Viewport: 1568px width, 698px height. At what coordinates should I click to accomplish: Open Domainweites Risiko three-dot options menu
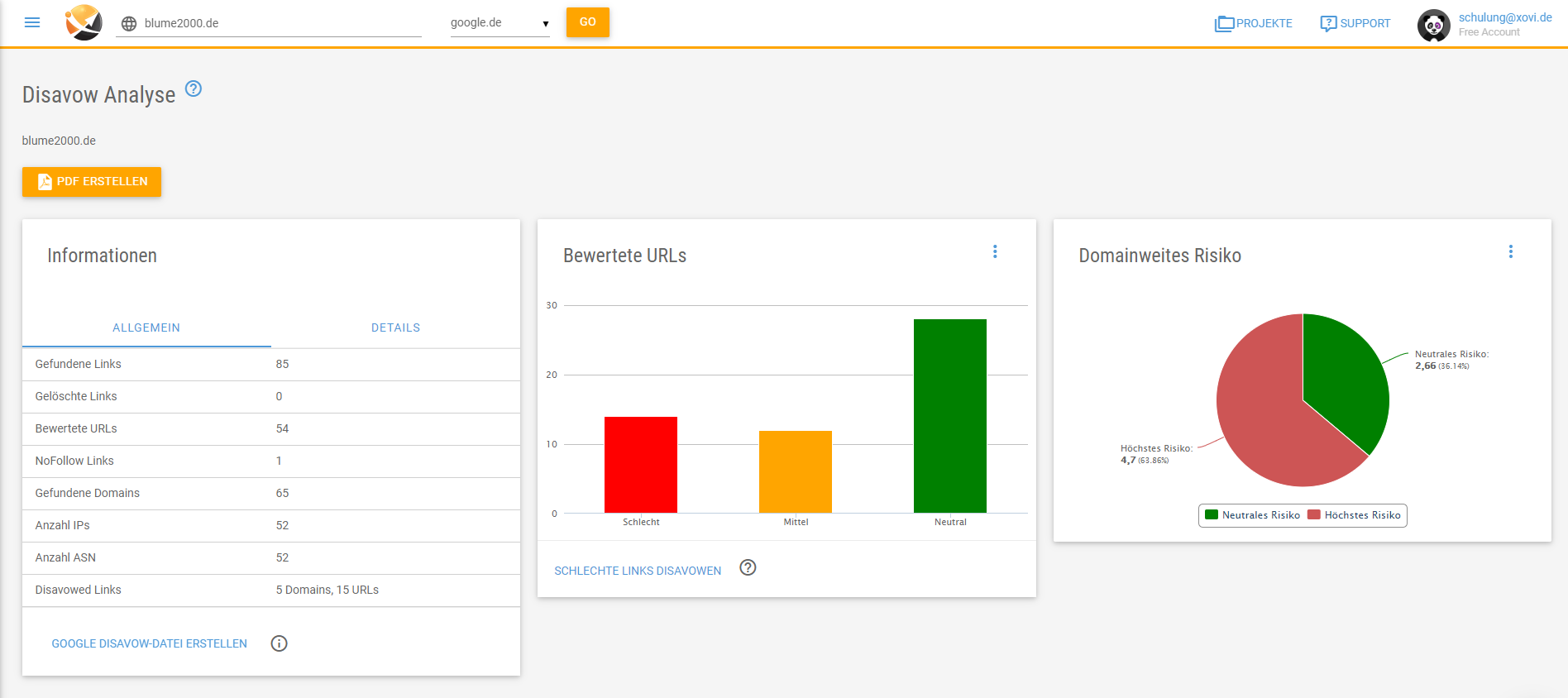coord(1510,251)
